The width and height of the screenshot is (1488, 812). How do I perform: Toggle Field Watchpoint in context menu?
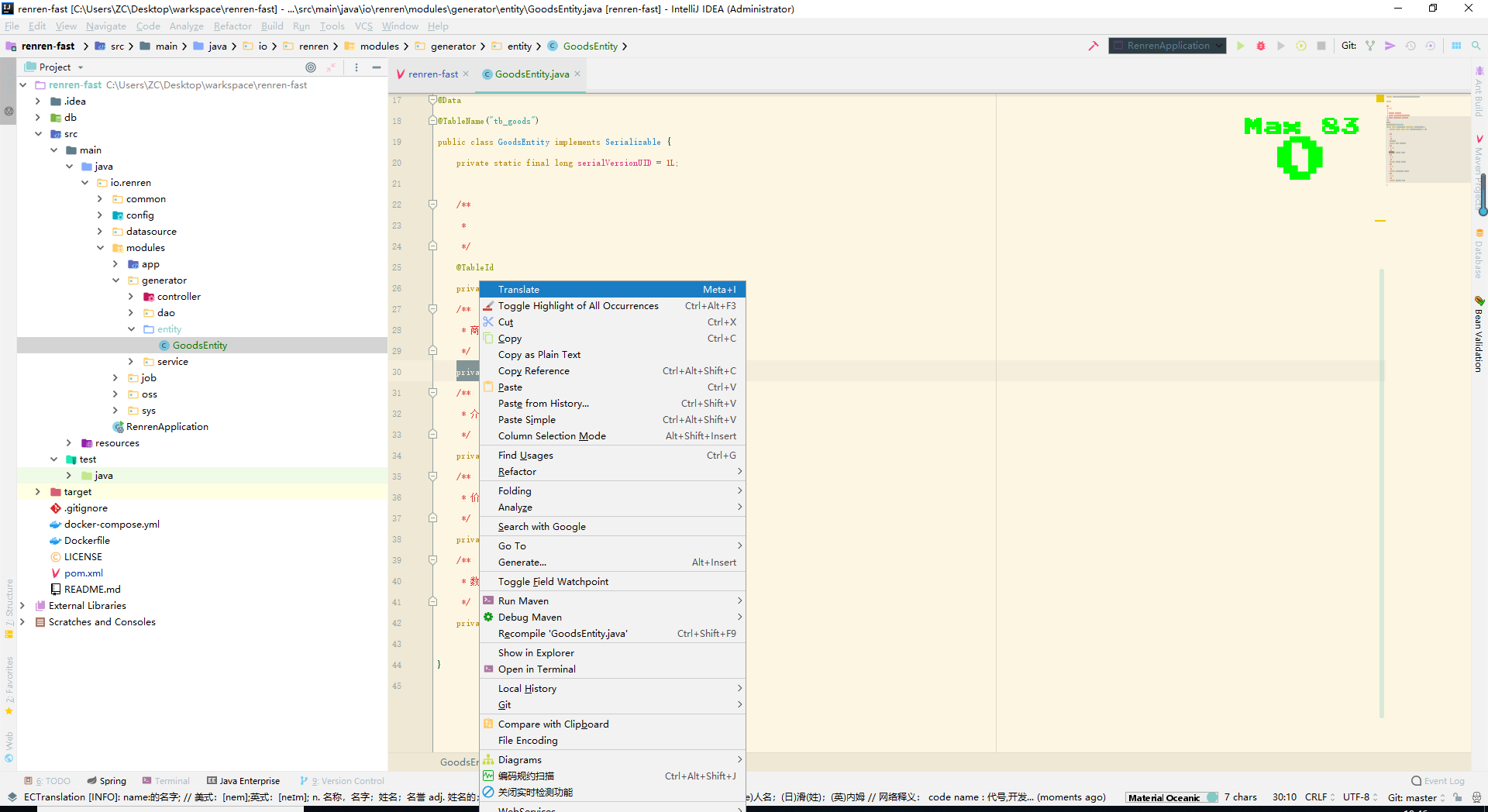pos(612,582)
